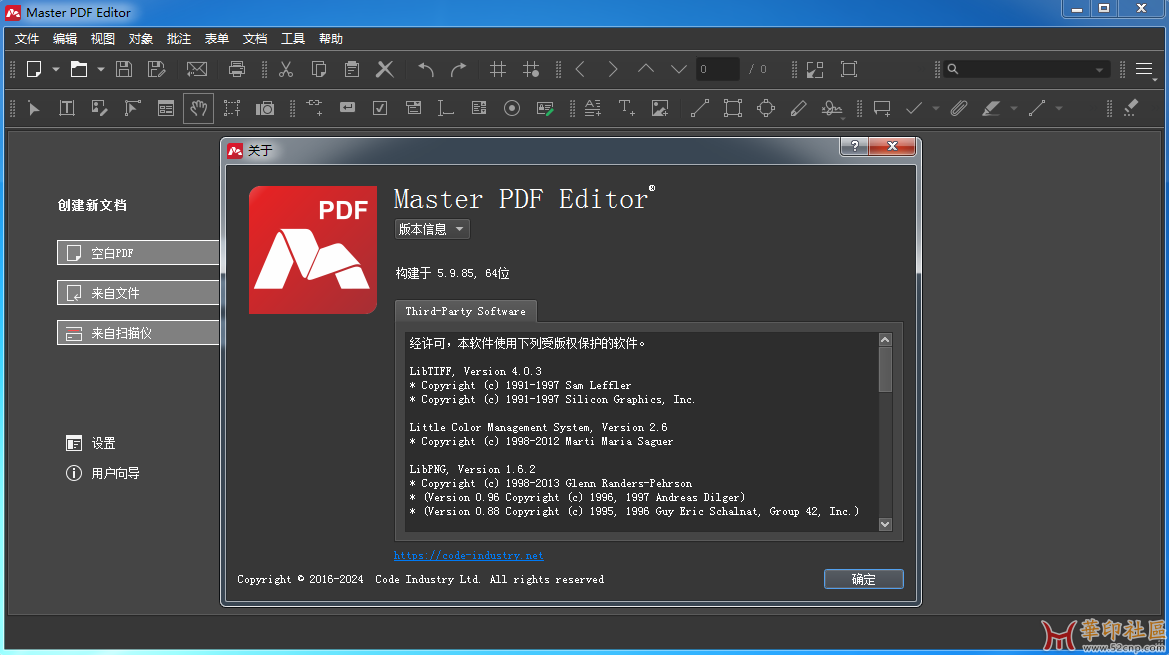
Task: Click the page number input field
Action: coord(717,69)
